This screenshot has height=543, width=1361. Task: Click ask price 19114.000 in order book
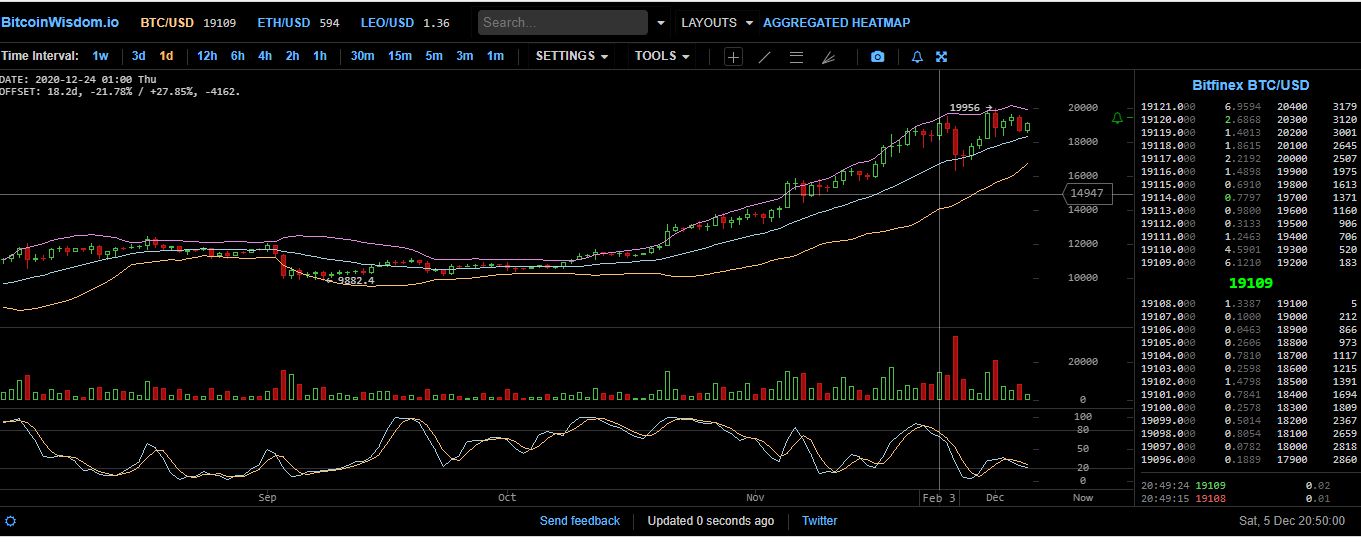click(x=1168, y=197)
